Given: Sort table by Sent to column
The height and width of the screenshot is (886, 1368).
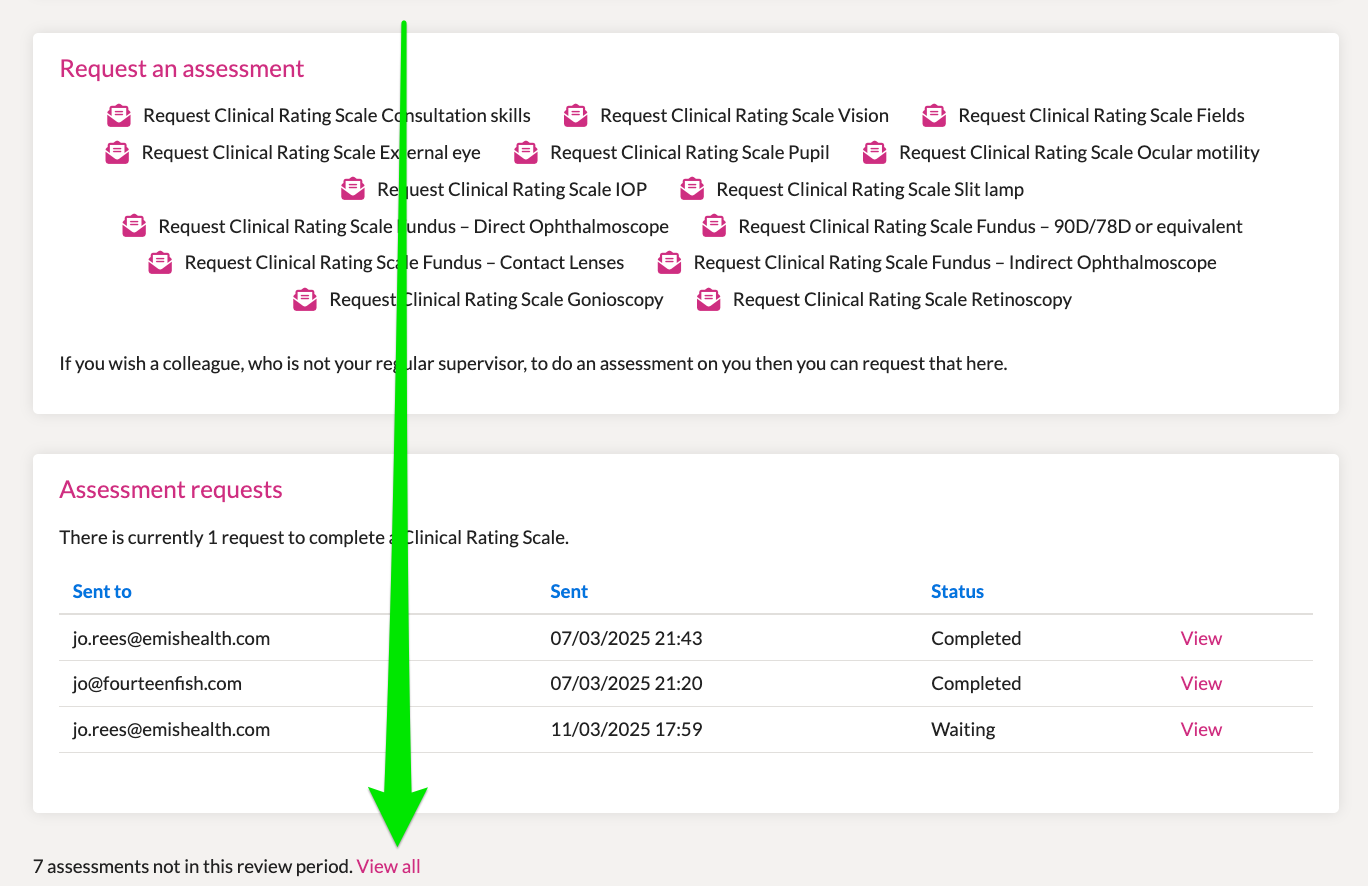Looking at the screenshot, I should point(102,591).
